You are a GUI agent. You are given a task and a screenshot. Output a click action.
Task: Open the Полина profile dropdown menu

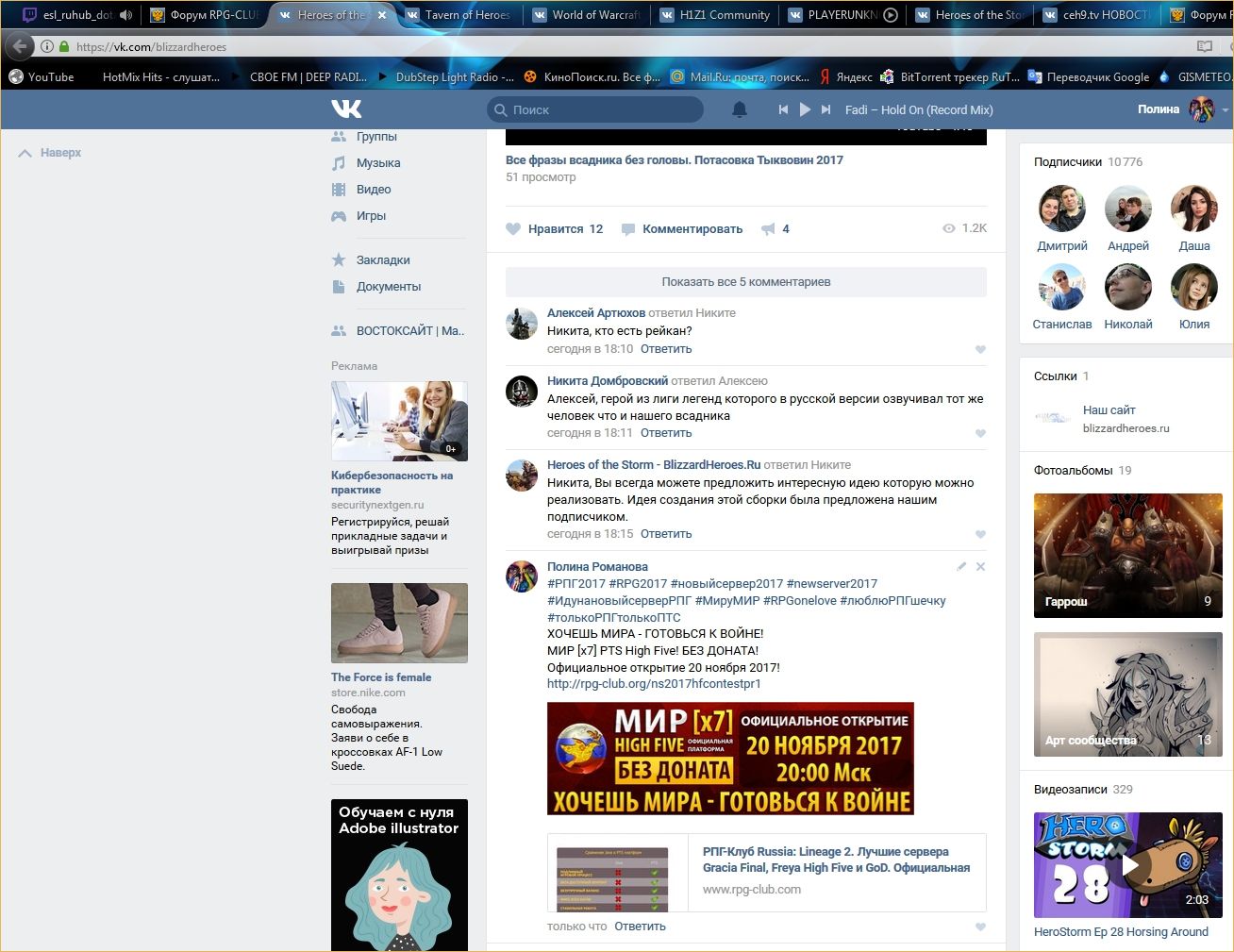pyautogui.click(x=1225, y=109)
